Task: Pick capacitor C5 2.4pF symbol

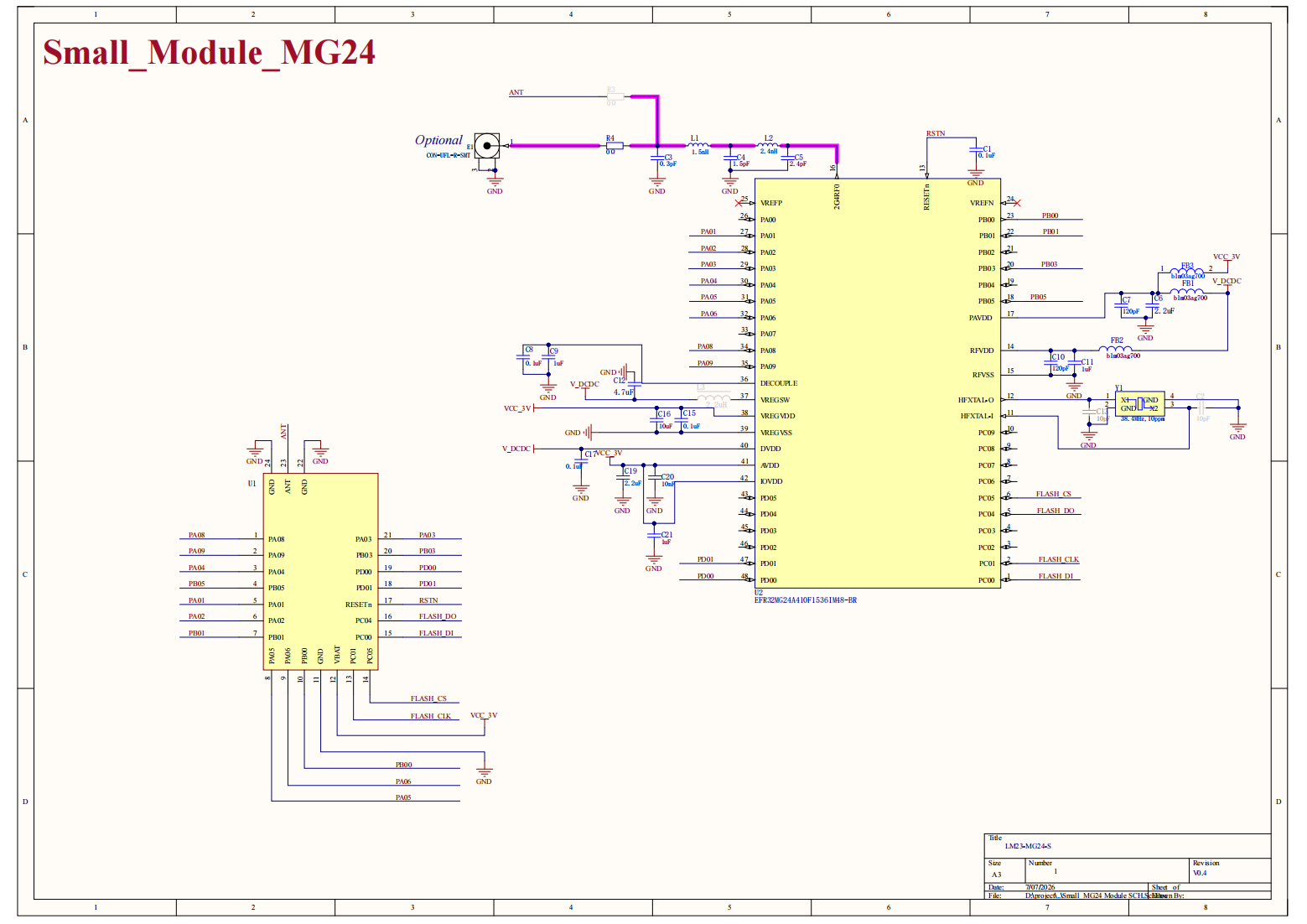Action: [x=788, y=158]
